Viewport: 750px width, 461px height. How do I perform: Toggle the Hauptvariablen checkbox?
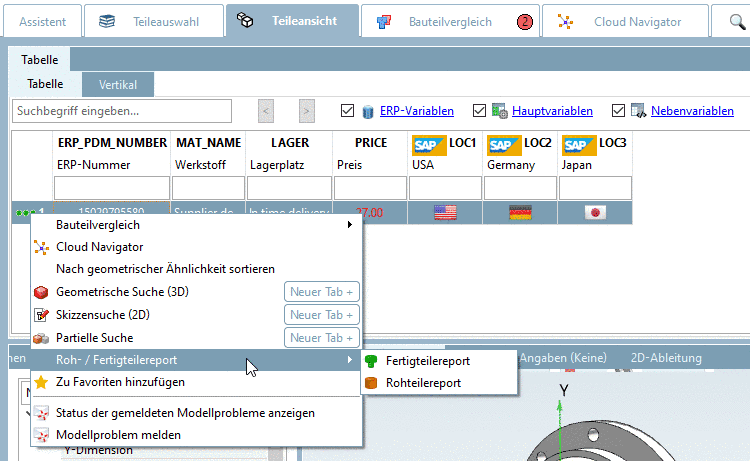(479, 110)
